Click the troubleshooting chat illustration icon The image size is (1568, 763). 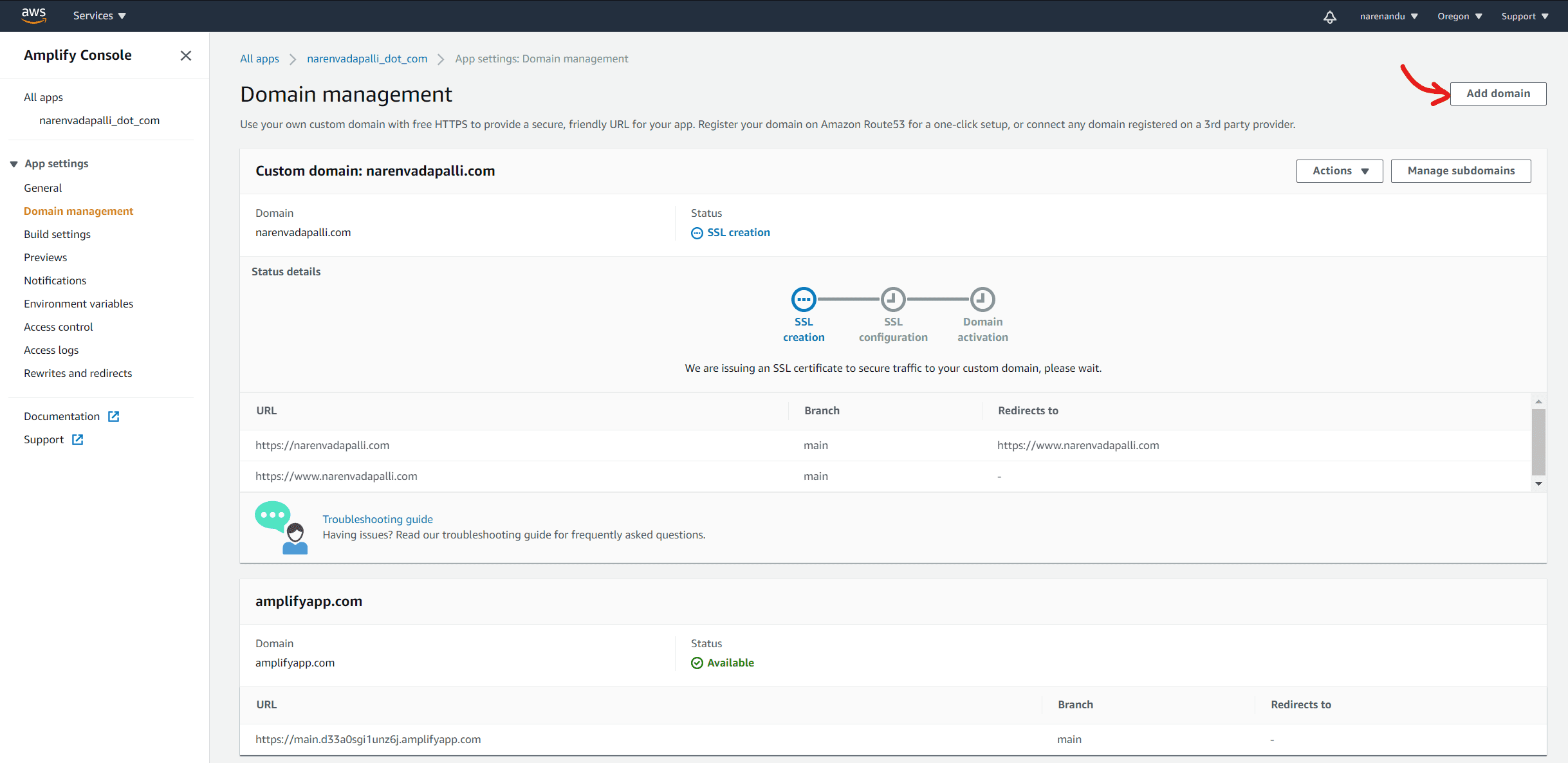click(282, 528)
